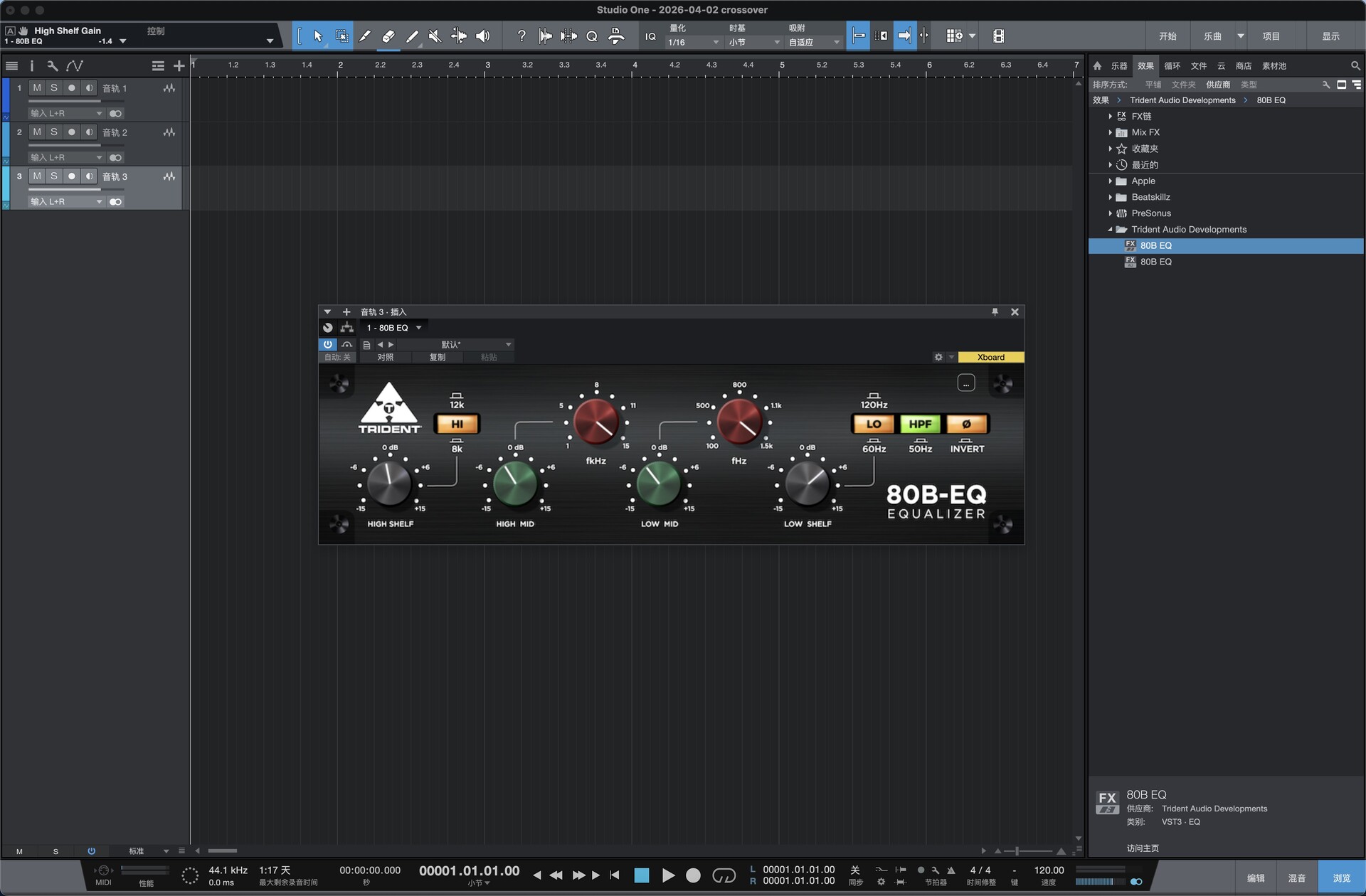Select the Split tool

(x=365, y=36)
